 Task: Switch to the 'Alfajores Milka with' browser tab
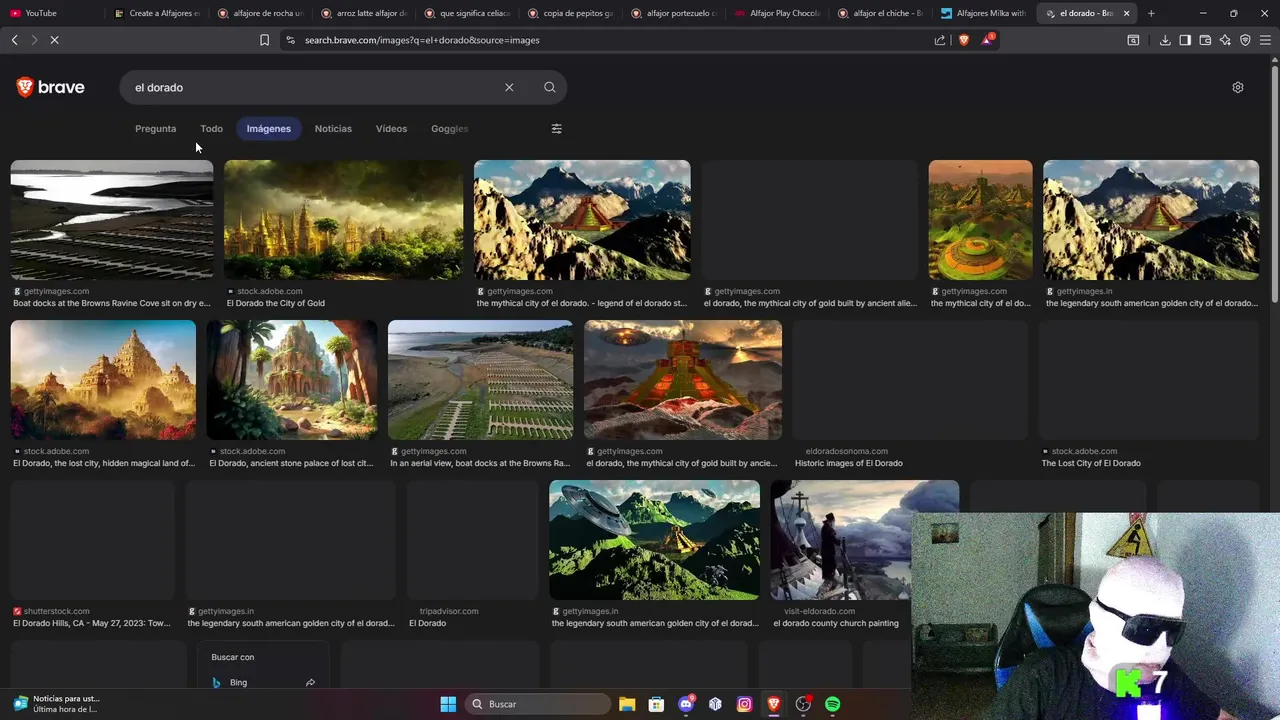tap(984, 13)
